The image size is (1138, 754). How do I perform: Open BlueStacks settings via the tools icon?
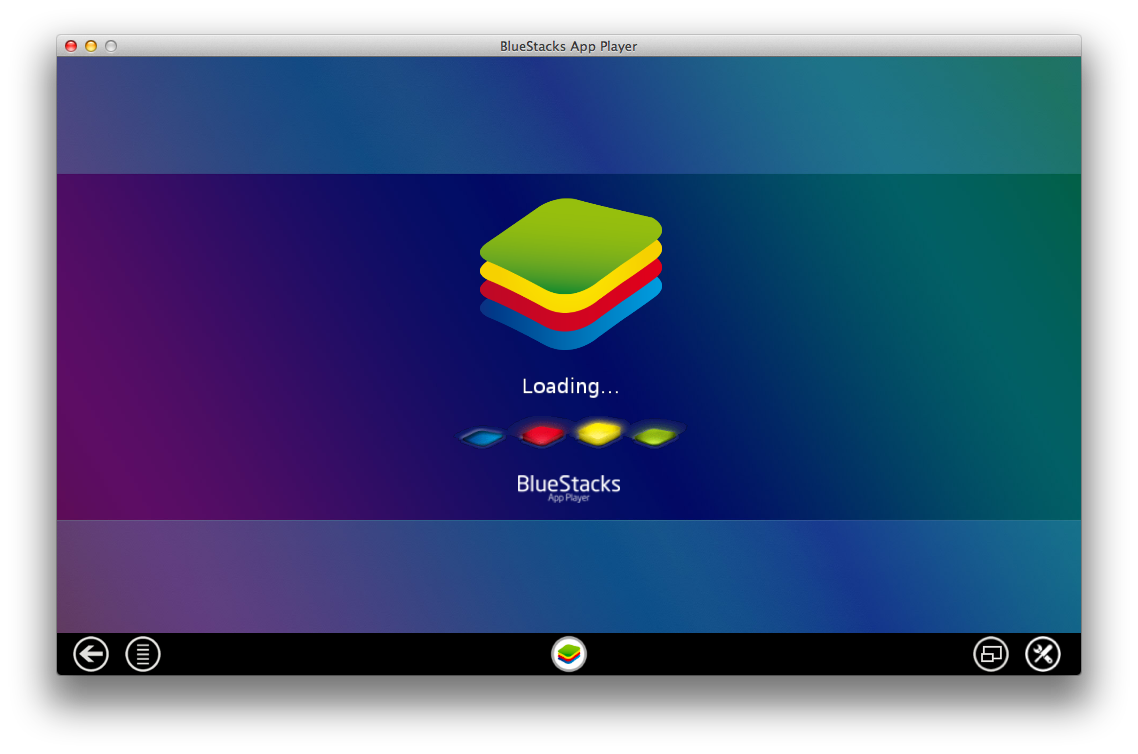click(x=1043, y=654)
